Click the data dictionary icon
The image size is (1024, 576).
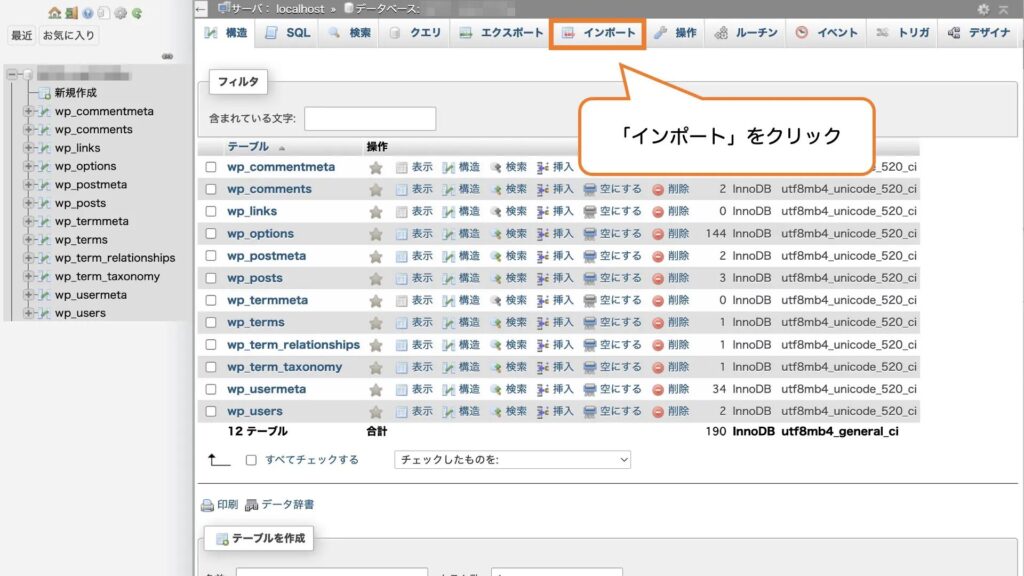point(251,505)
